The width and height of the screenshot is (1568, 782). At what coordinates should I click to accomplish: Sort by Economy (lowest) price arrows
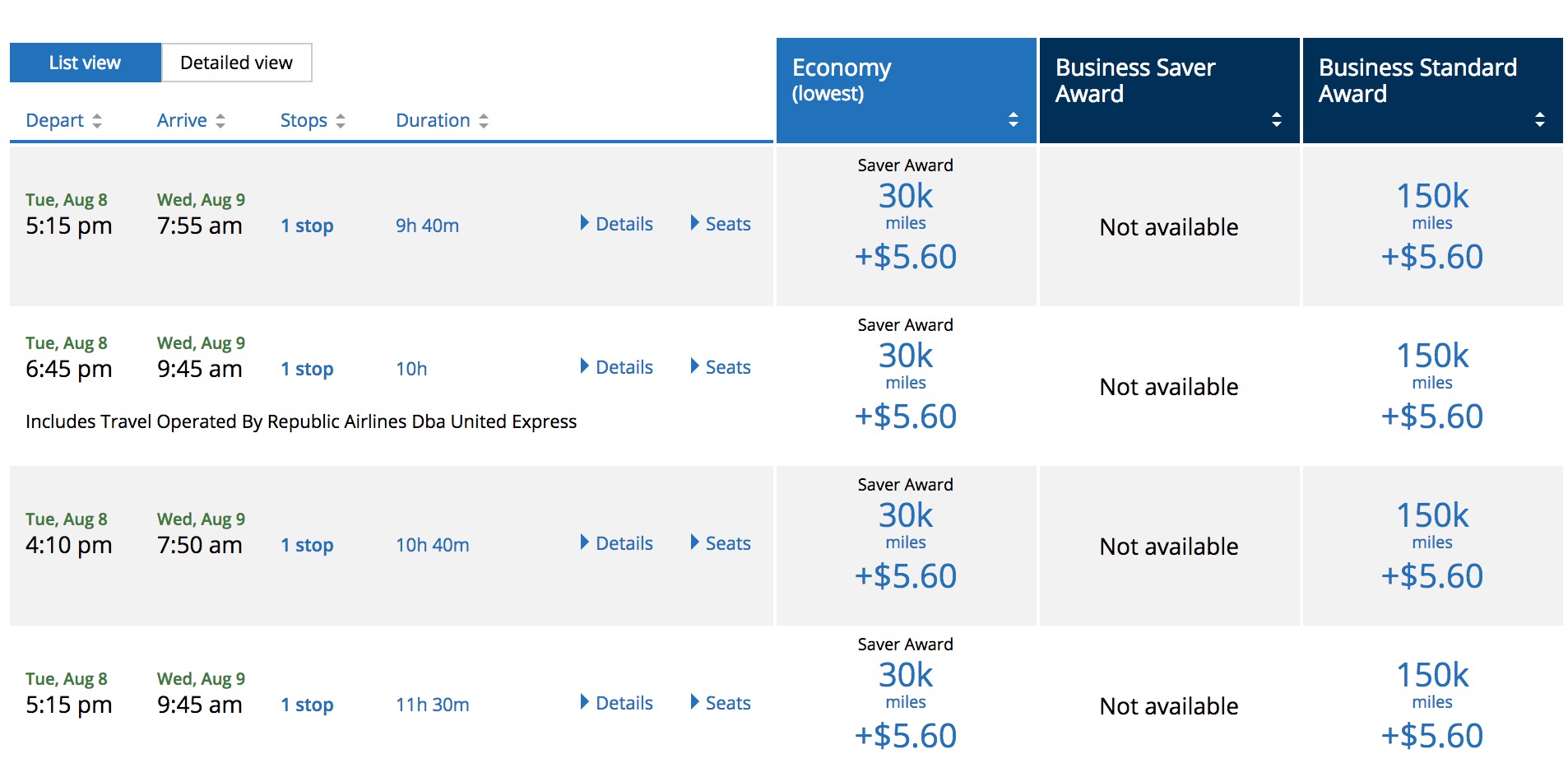pyautogui.click(x=1013, y=119)
